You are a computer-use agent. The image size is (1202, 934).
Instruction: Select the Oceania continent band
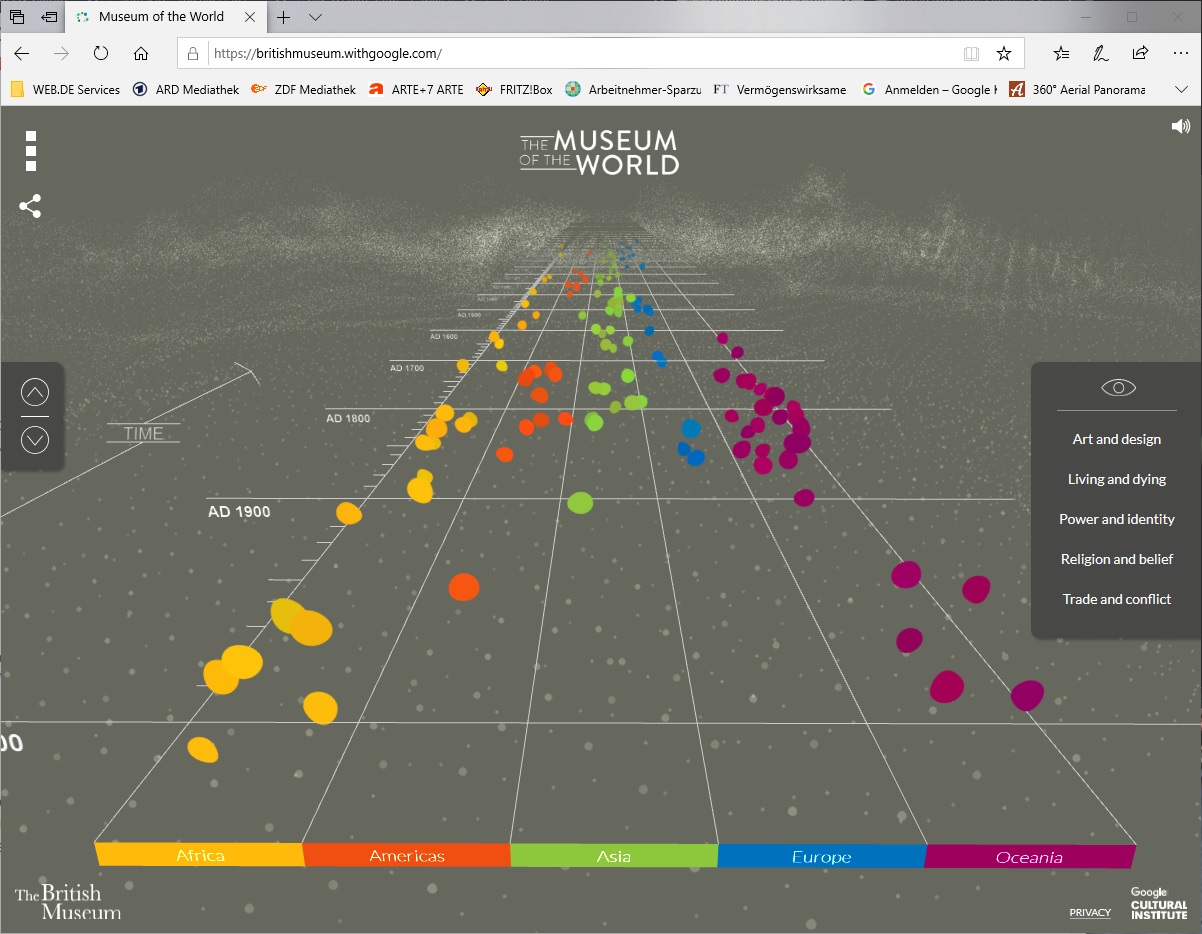click(x=1029, y=857)
